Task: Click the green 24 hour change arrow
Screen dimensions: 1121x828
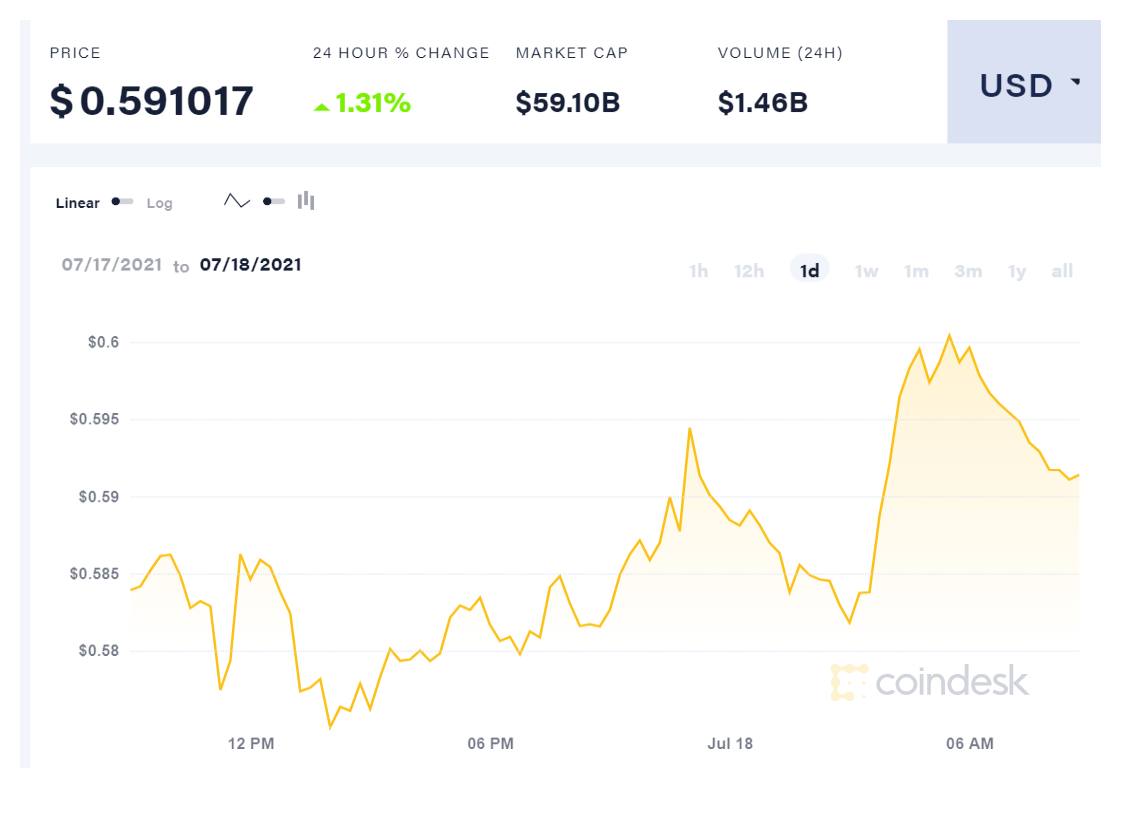Action: point(321,106)
